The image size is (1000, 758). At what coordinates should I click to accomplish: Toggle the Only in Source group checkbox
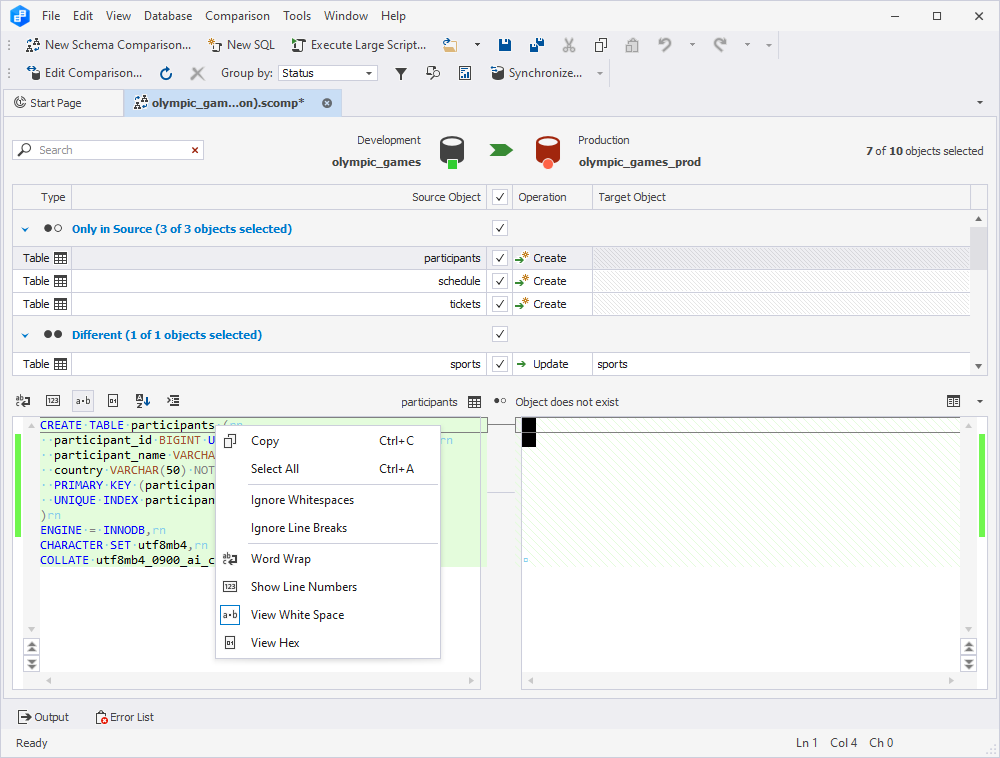[x=500, y=228]
